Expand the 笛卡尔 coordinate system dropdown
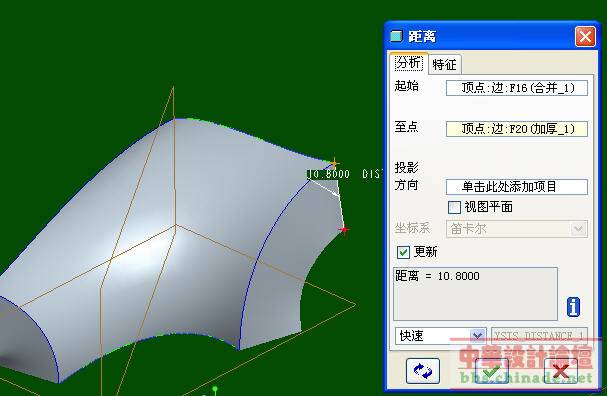This screenshot has width=607, height=396. (578, 229)
